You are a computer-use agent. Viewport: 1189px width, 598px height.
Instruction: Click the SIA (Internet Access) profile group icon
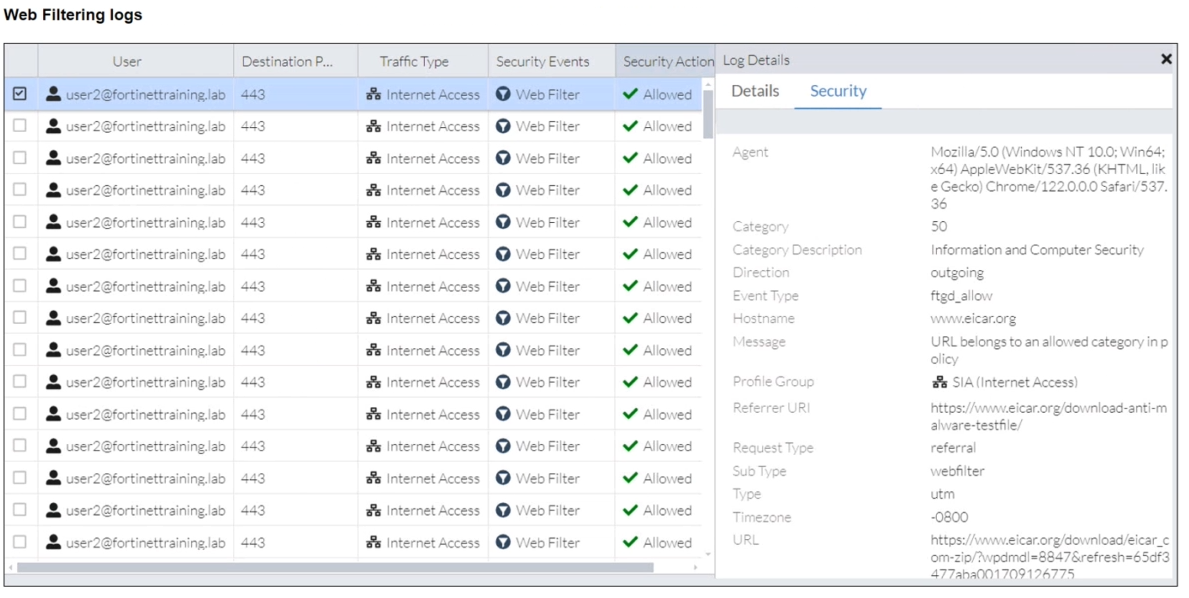pos(939,382)
